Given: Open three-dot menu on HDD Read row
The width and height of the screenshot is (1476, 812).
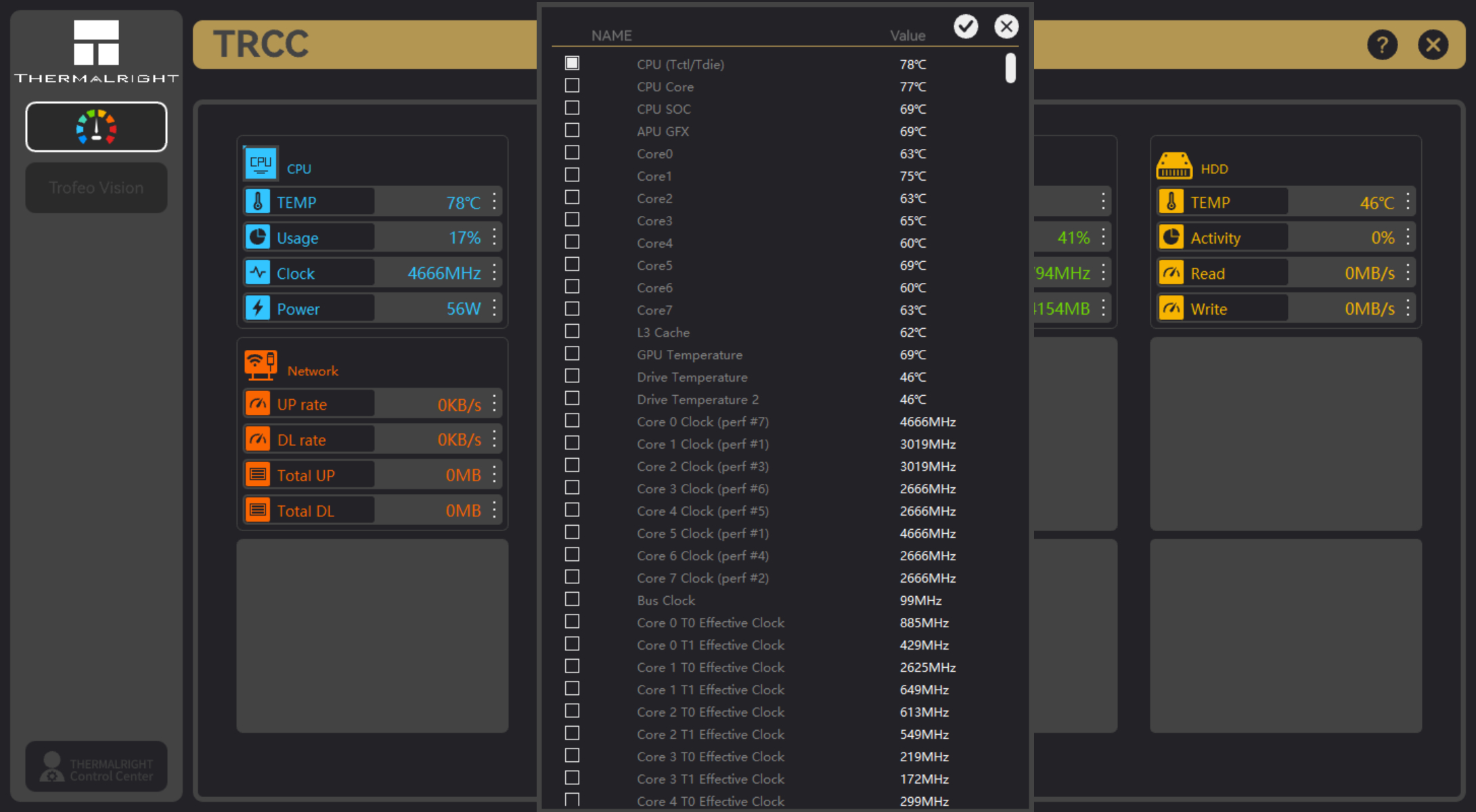Looking at the screenshot, I should 1408,273.
